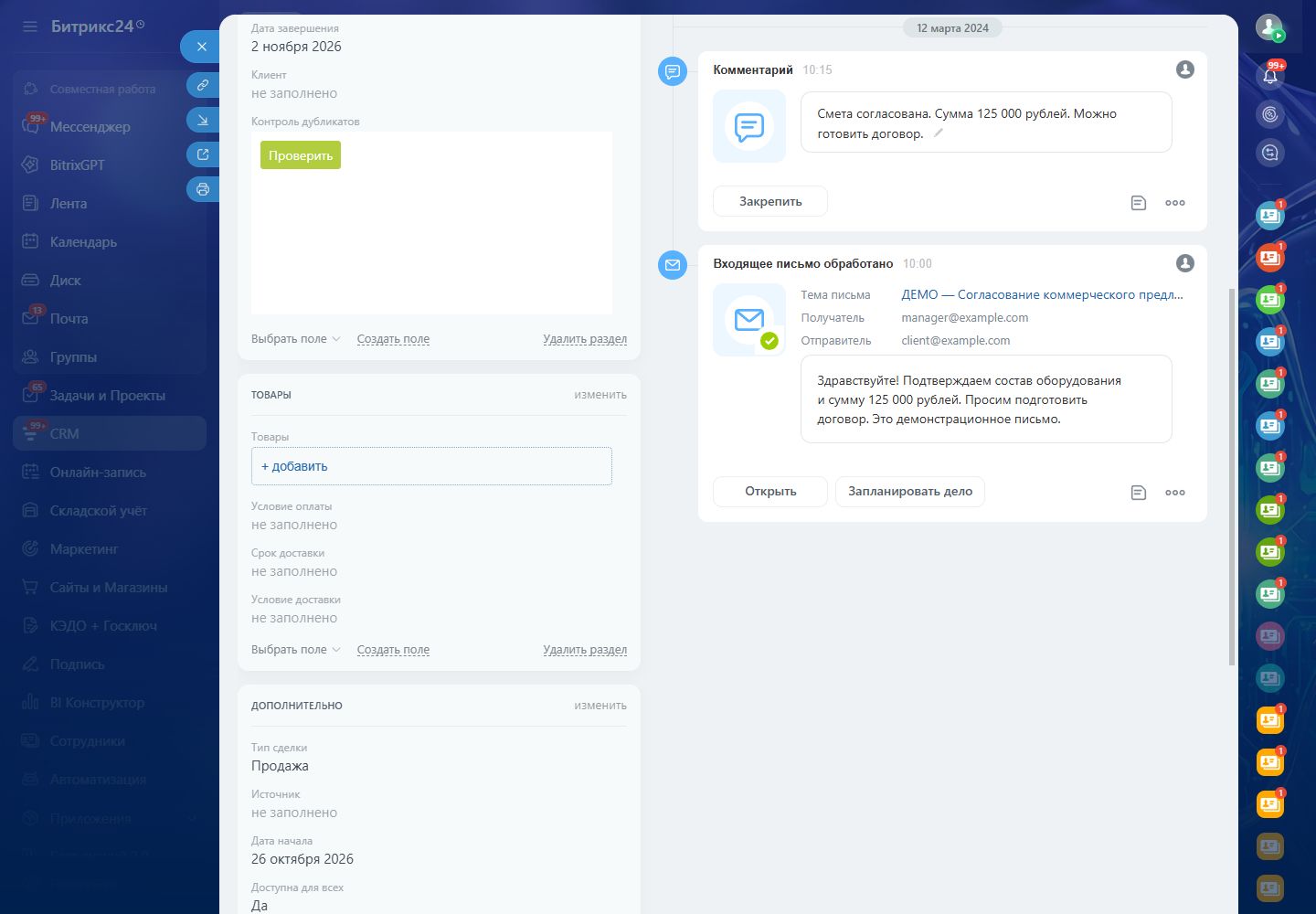Click изменить in the ДОПОЛНИТЕЛЬНО section header
This screenshot has height=914, width=1316.
click(600, 706)
